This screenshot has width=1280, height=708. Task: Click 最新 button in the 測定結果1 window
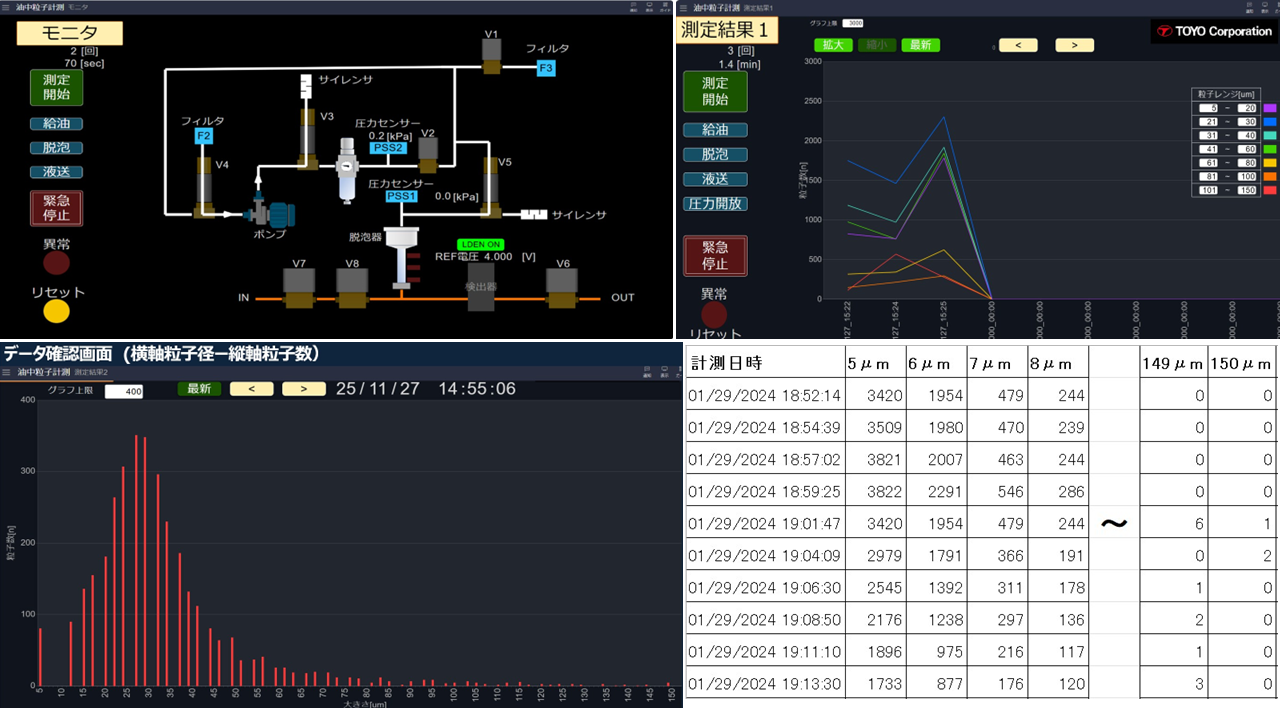tap(921, 45)
